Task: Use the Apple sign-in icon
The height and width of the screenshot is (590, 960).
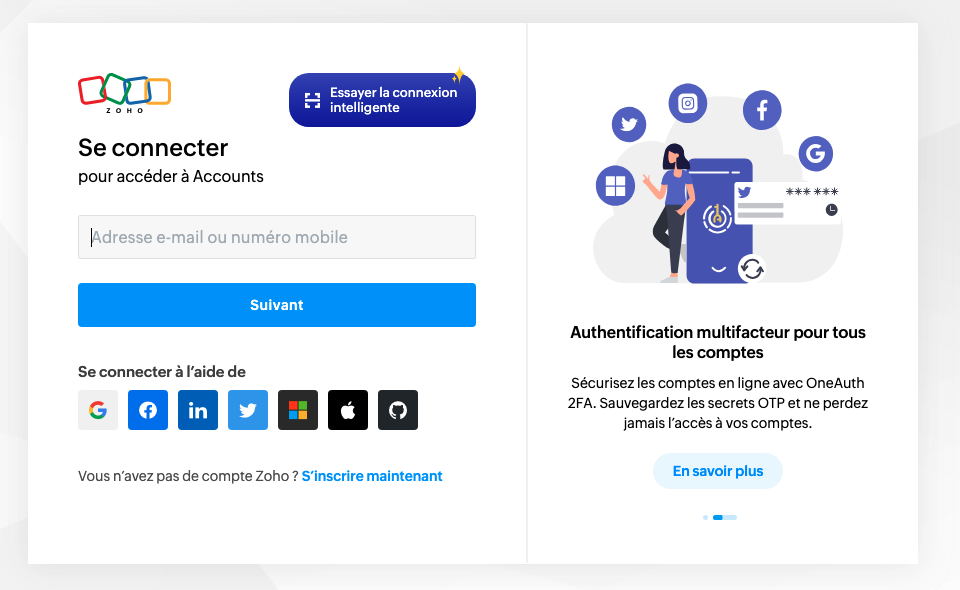Action: pos(348,410)
